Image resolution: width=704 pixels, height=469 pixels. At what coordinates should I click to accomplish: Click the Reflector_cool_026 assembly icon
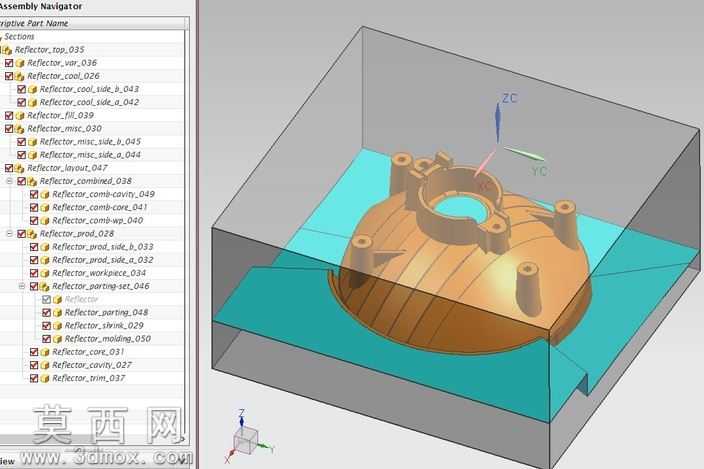click(19, 76)
